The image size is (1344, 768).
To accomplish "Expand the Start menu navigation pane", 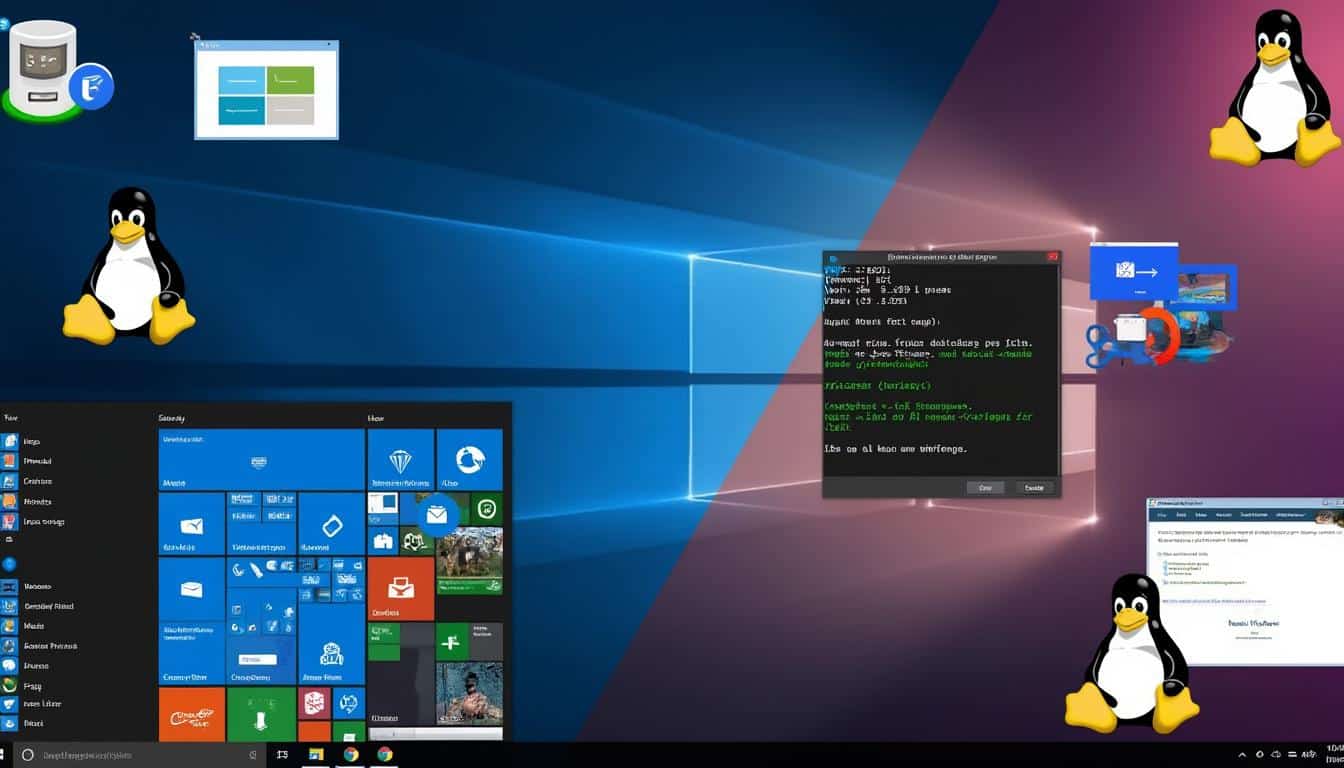I will click(8, 418).
